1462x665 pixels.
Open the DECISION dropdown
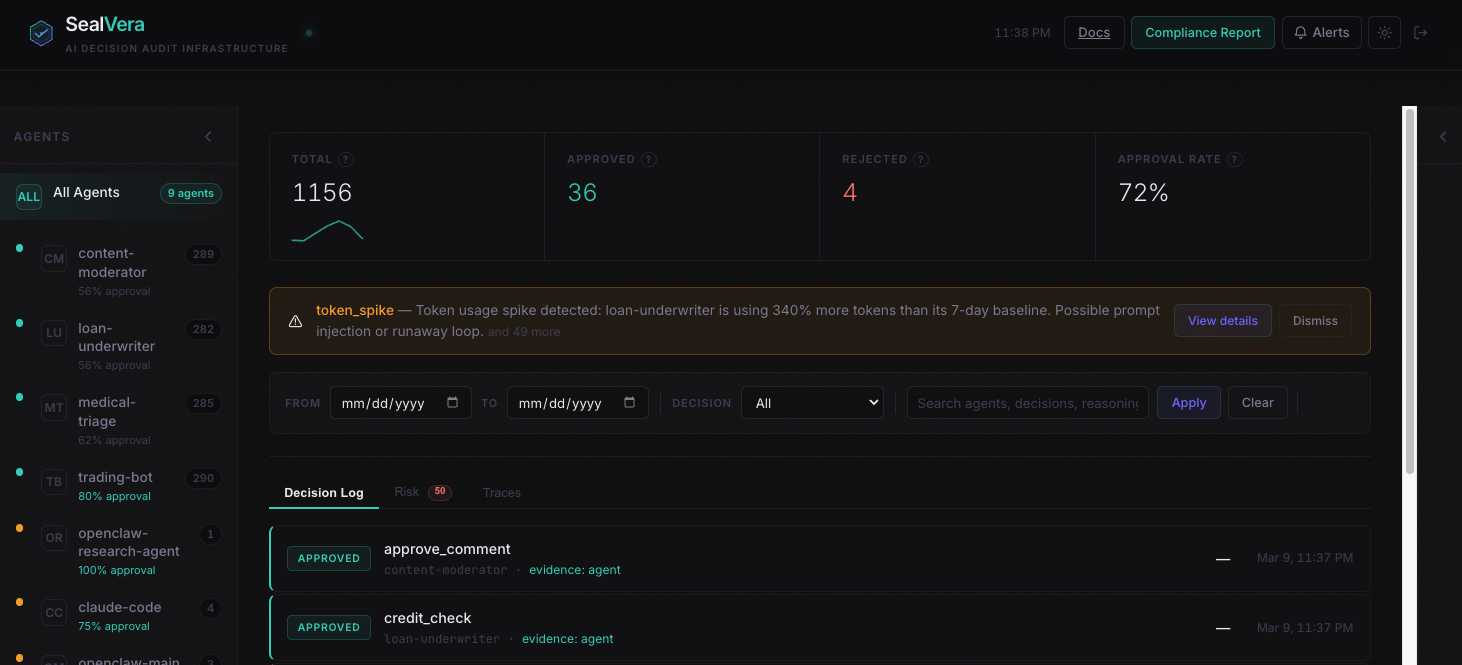point(812,402)
